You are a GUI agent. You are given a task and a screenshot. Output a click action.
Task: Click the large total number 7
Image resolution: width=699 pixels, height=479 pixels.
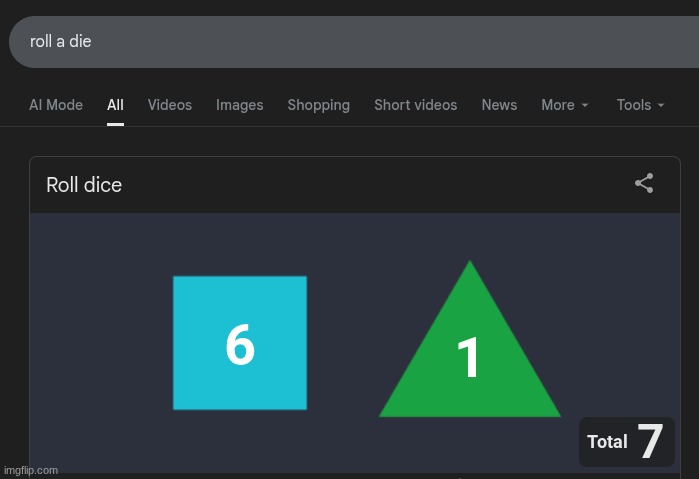pyautogui.click(x=650, y=442)
